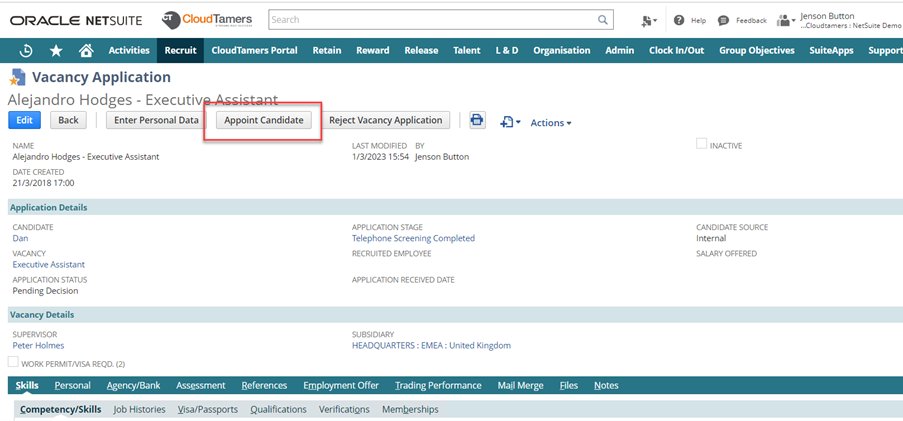This screenshot has height=421, width=903.
Task: Open the HEADQUARTERS : EMEA : United Kingdom link
Action: [x=431, y=346]
